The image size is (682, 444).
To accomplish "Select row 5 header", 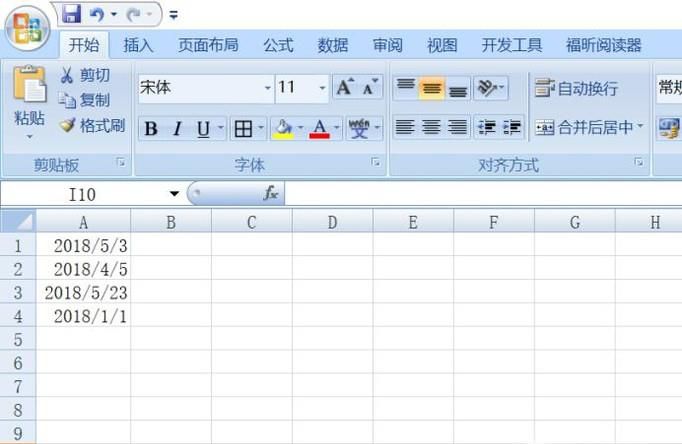I will pyautogui.click(x=18, y=339).
